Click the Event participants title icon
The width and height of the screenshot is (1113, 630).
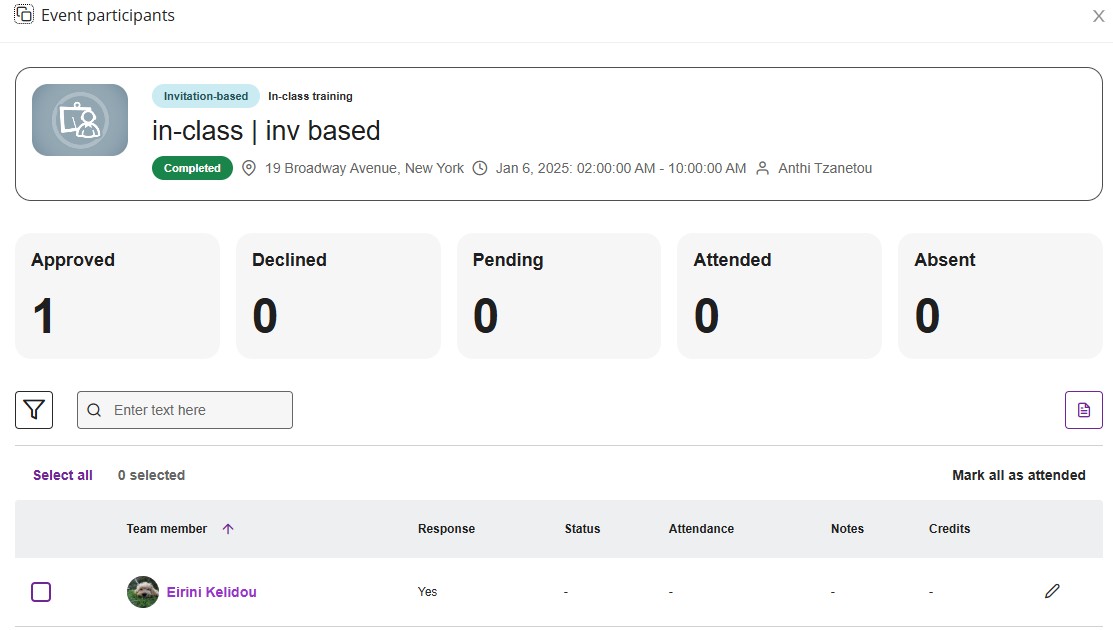coord(23,15)
